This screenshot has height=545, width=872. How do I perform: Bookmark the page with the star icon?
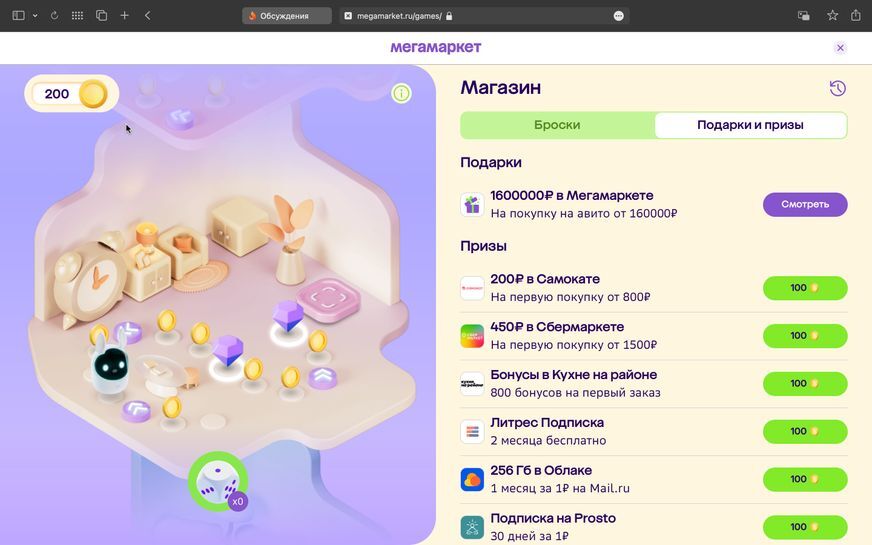click(833, 16)
